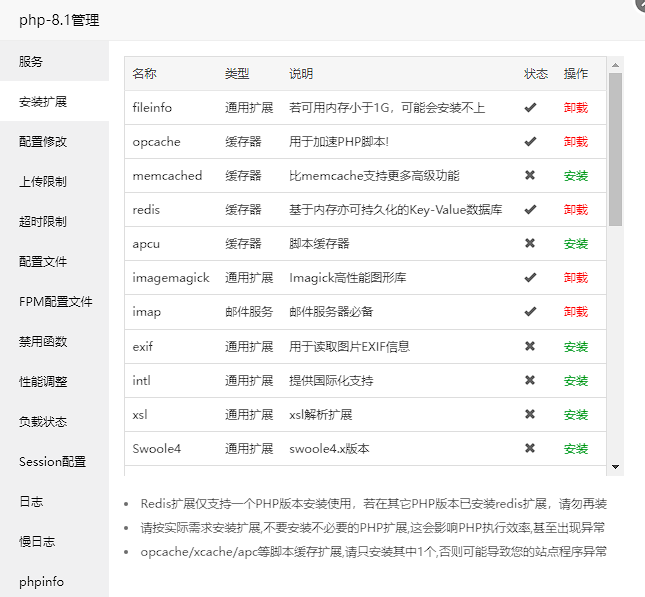Install the xsl extension
Viewport: 645px width, 597px height.
[x=575, y=415]
